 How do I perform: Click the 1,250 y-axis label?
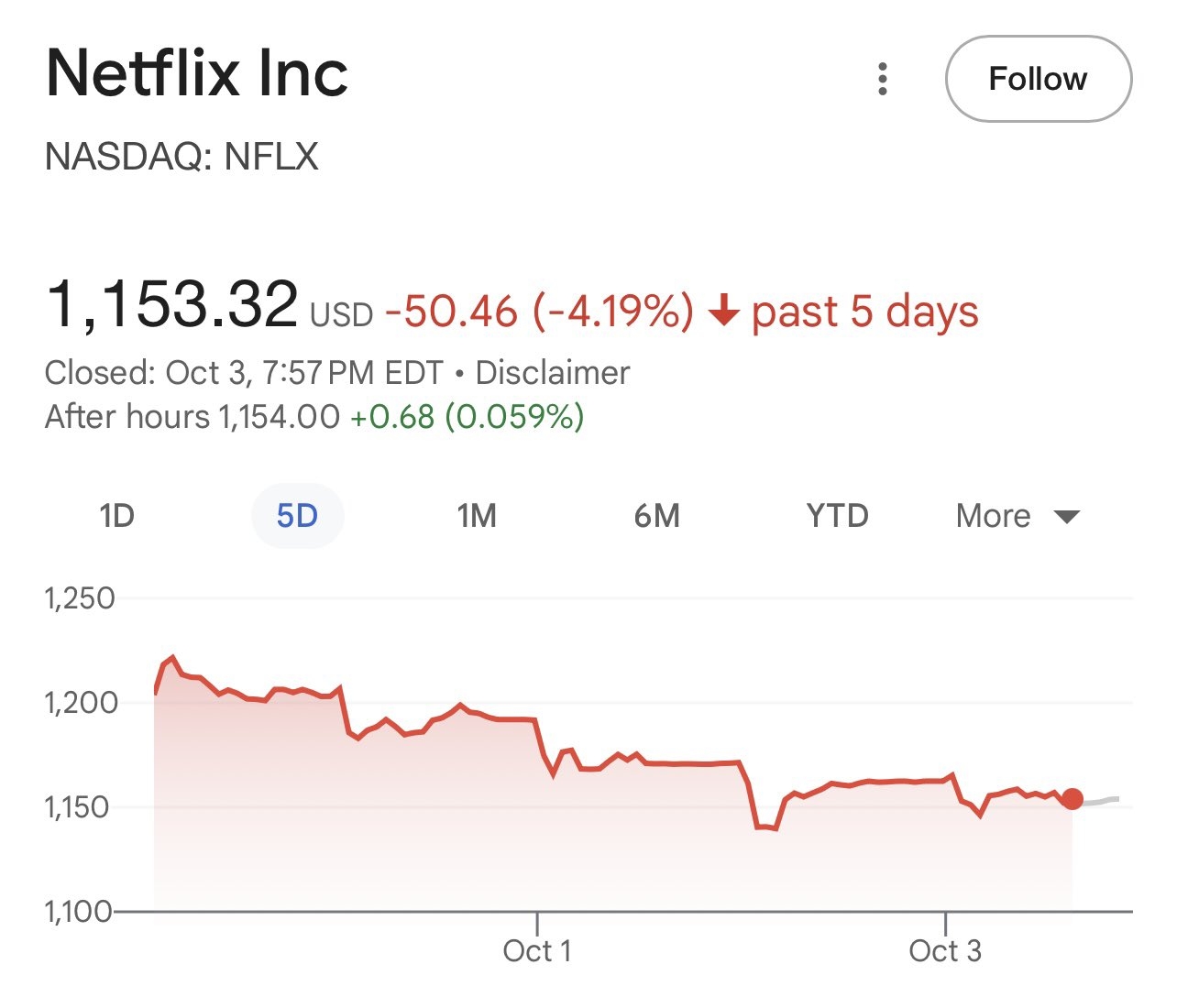(x=80, y=598)
